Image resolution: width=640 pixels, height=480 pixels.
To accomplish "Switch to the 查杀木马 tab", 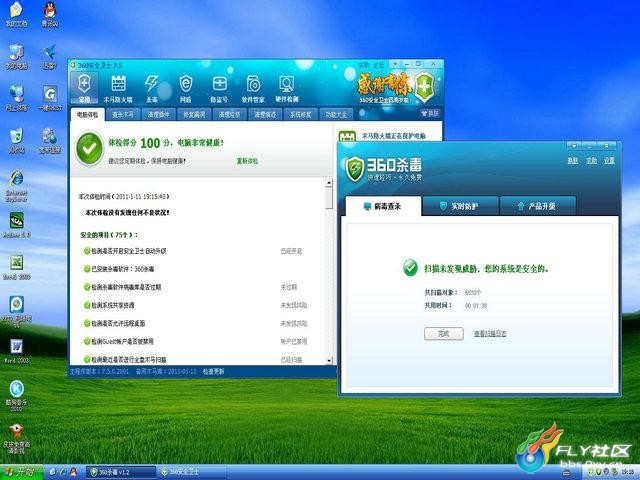I will point(123,115).
